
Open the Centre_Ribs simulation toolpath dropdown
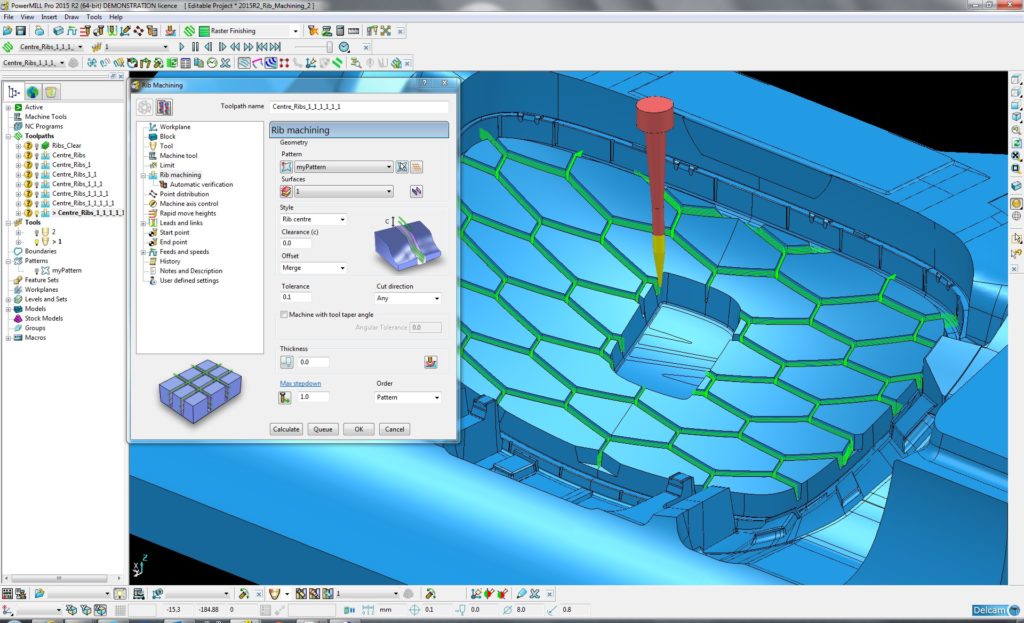pyautogui.click(x=80, y=47)
